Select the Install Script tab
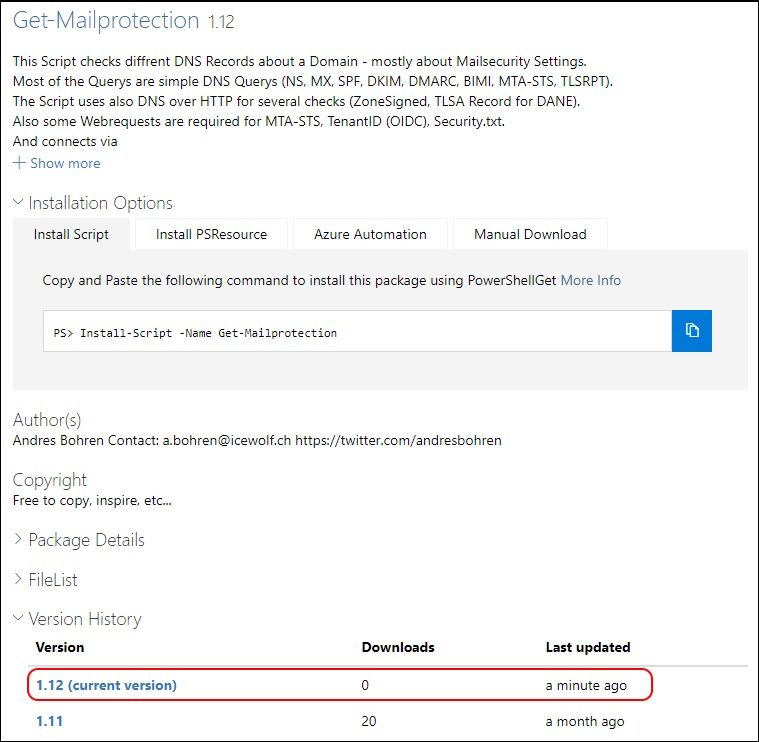Viewport: 759px width, 742px height. click(71, 234)
